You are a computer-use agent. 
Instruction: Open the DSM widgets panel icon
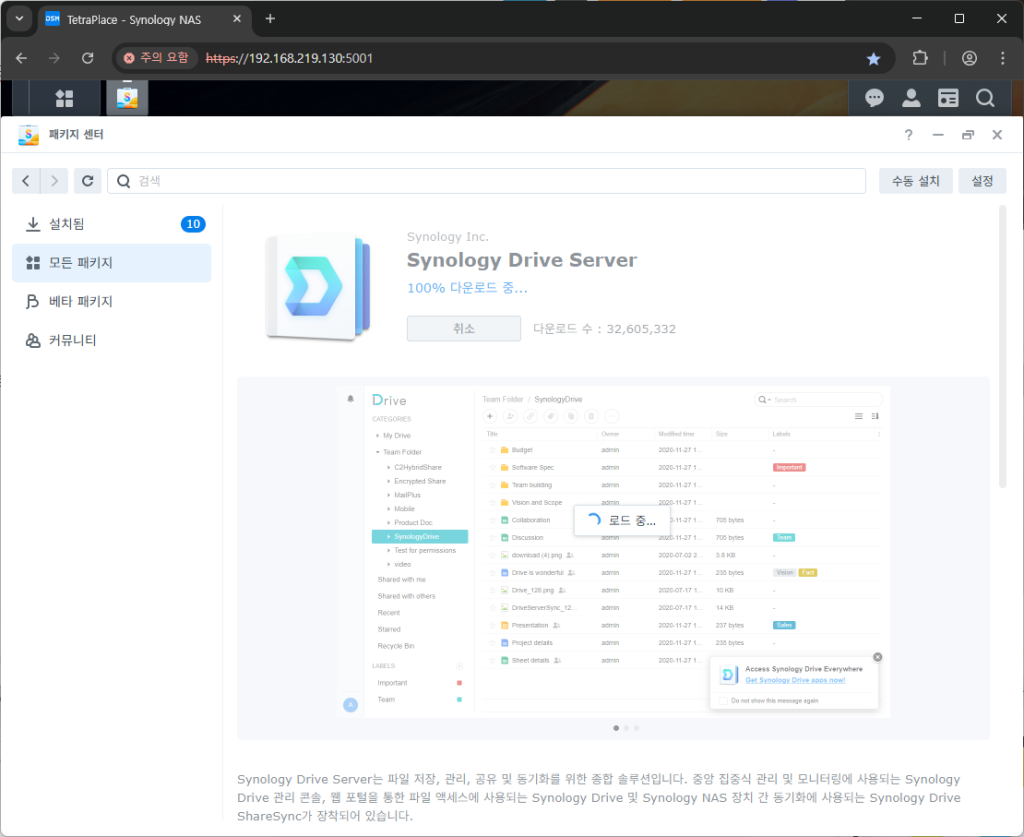click(948, 98)
